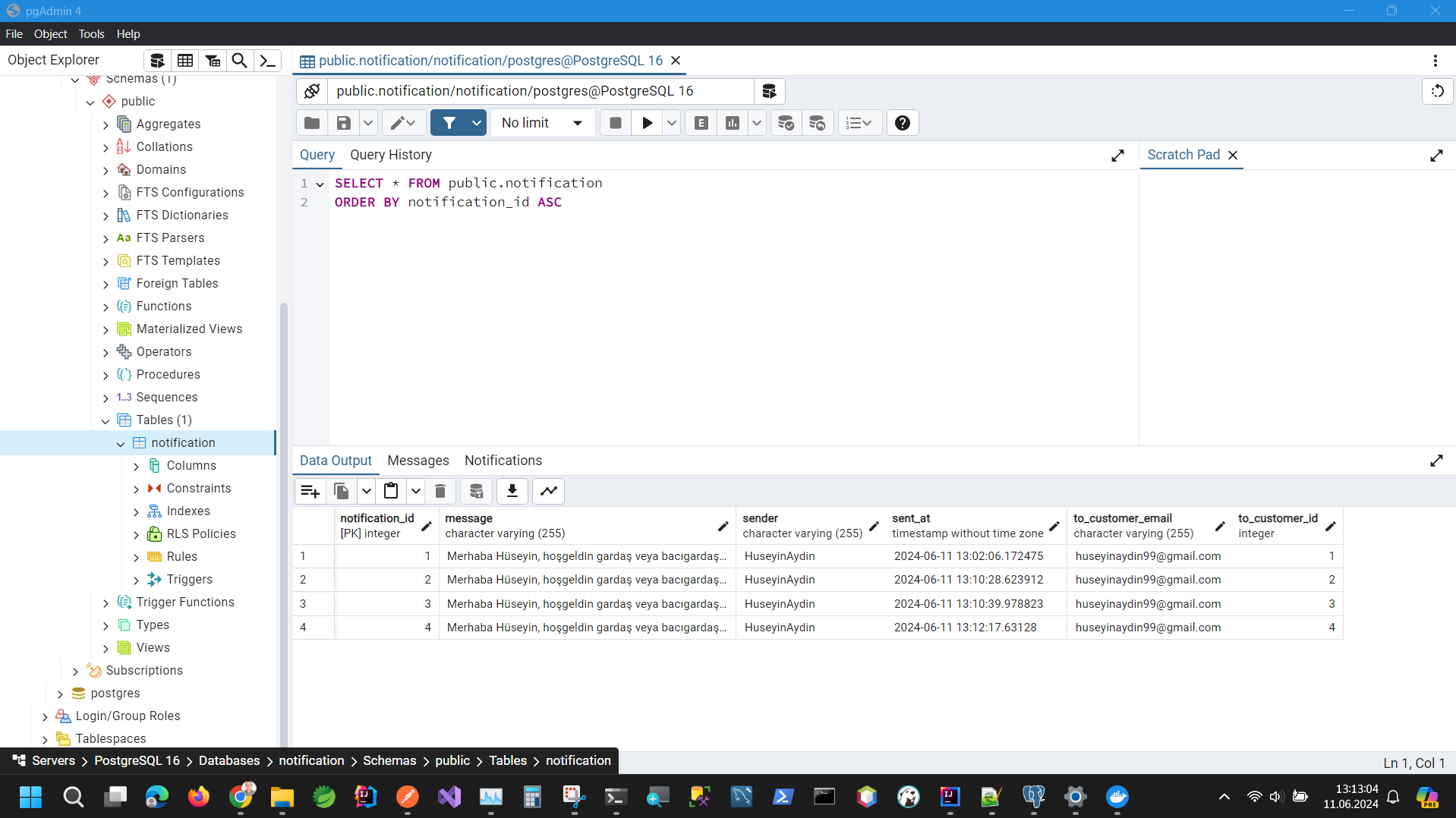Select the Triggers tree item
The width and height of the screenshot is (1456, 818).
190,580
